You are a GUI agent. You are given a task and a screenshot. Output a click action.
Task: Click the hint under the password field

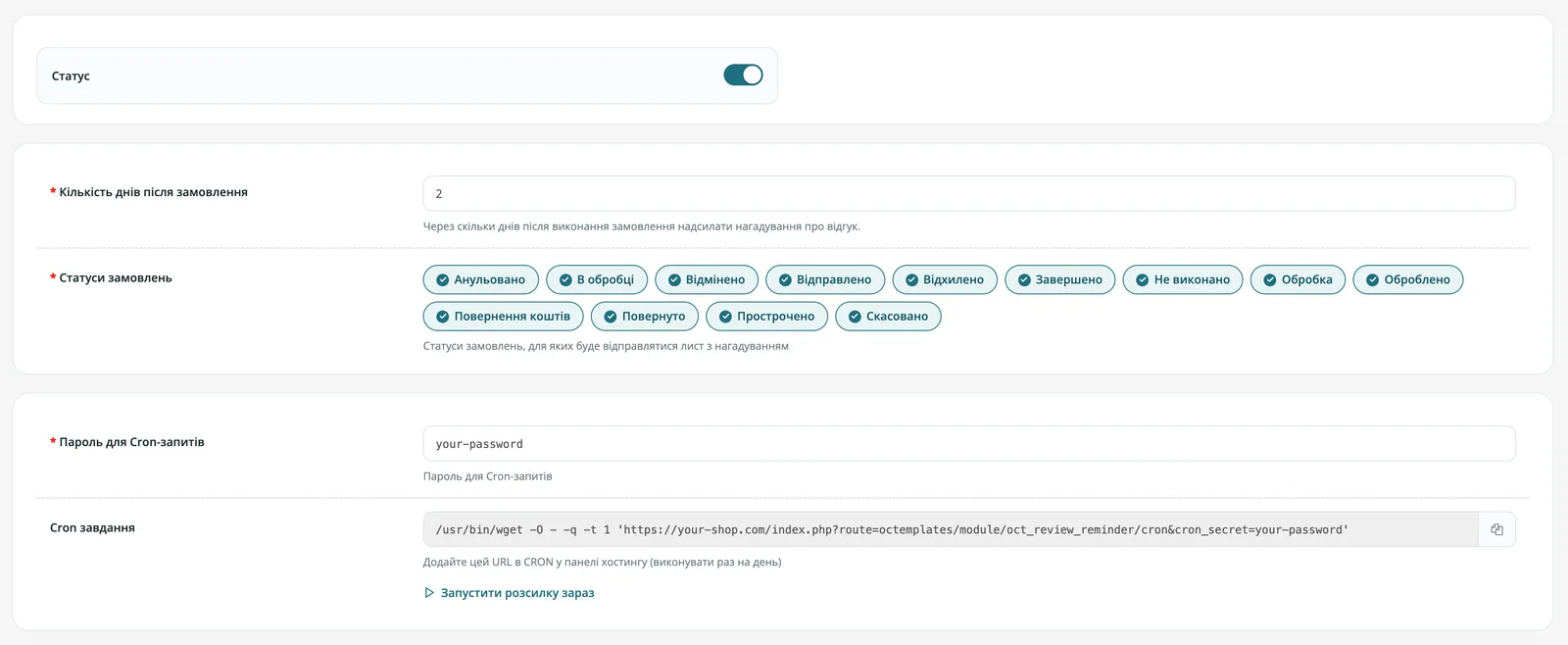coord(488,476)
